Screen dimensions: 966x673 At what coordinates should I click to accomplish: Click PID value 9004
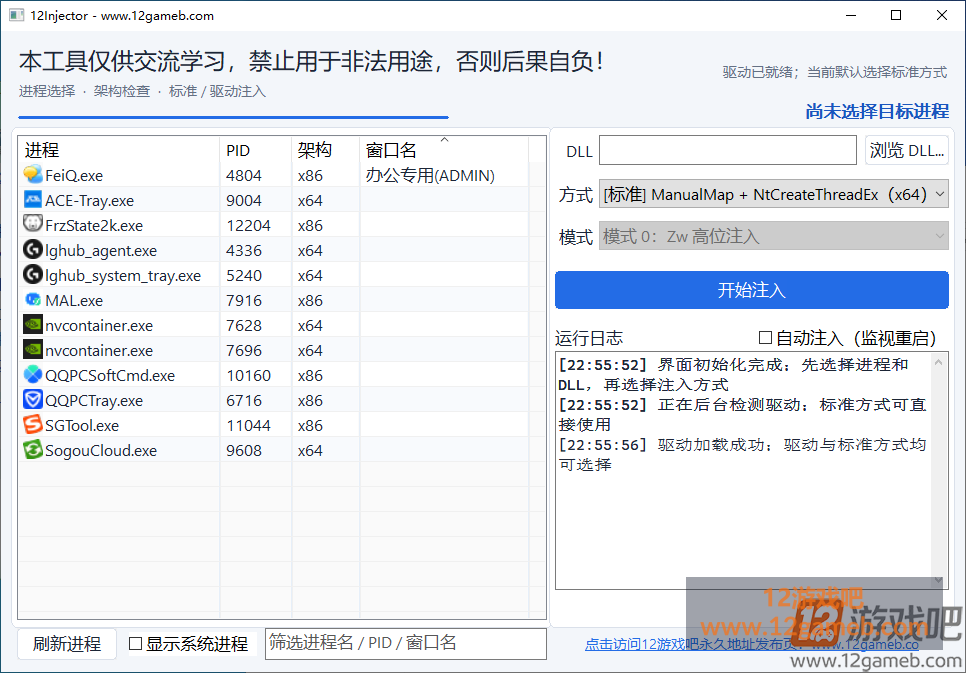point(244,200)
